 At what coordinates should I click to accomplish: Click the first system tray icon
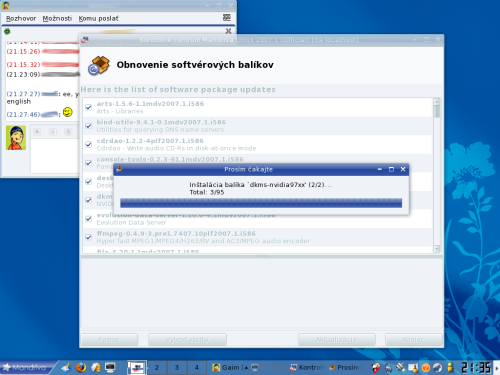376,367
